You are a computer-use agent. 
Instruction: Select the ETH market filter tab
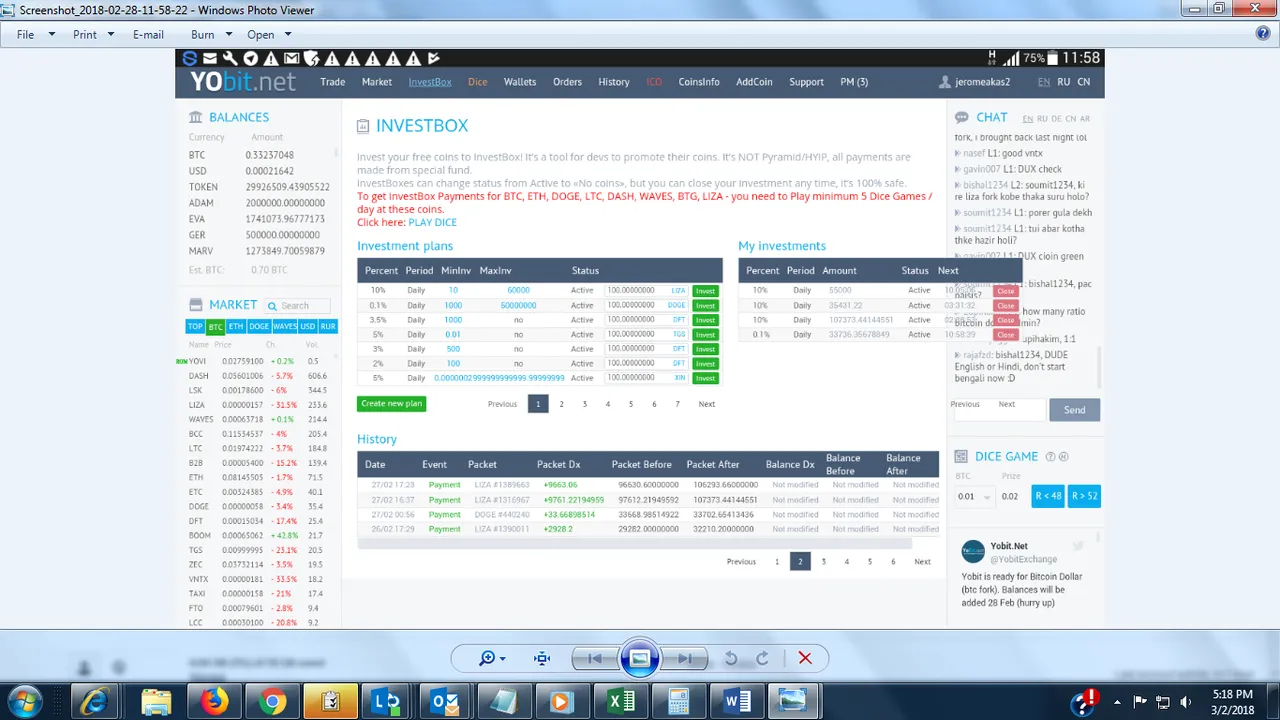pos(236,326)
